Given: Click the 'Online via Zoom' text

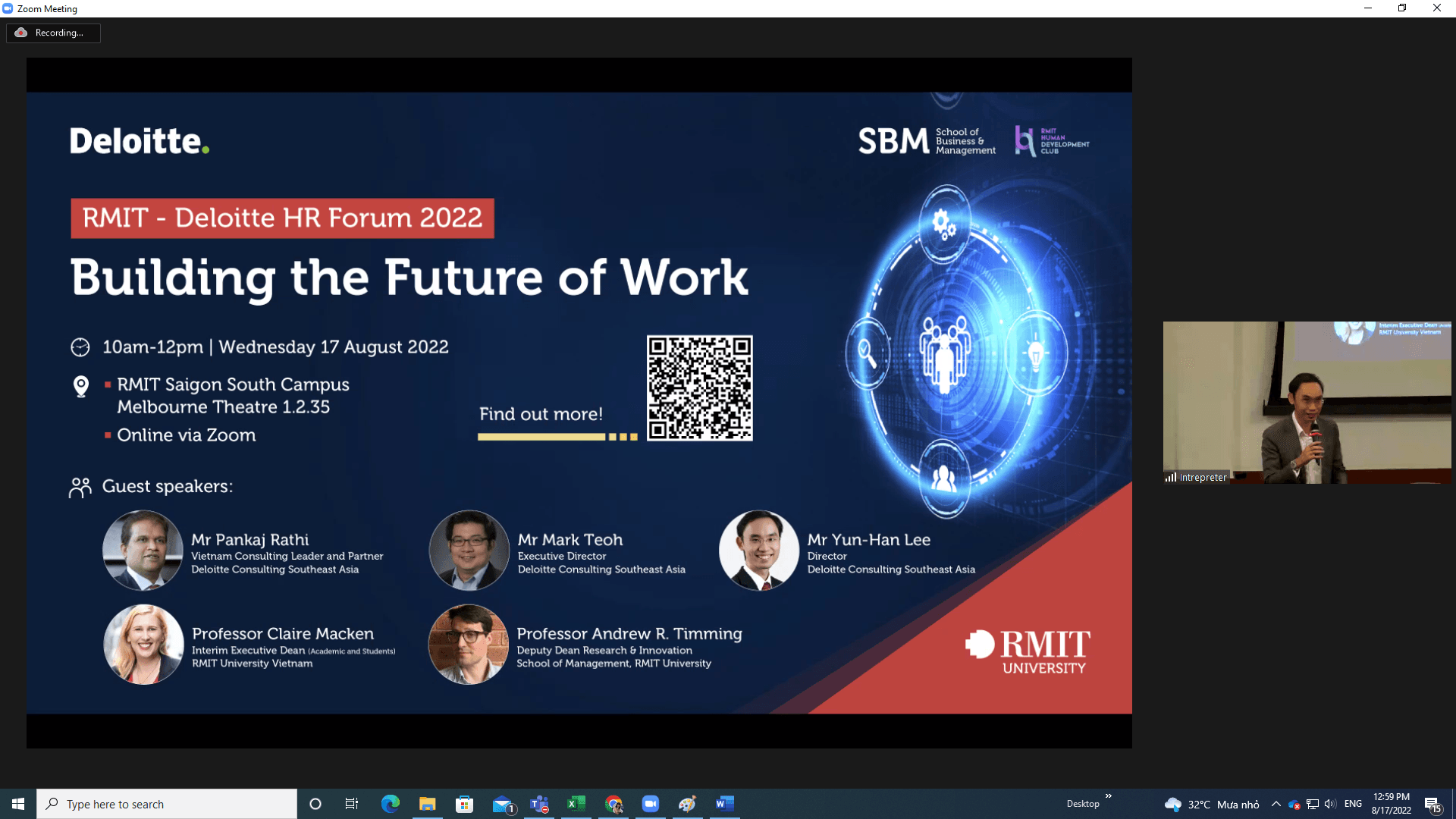Looking at the screenshot, I should pyautogui.click(x=186, y=435).
